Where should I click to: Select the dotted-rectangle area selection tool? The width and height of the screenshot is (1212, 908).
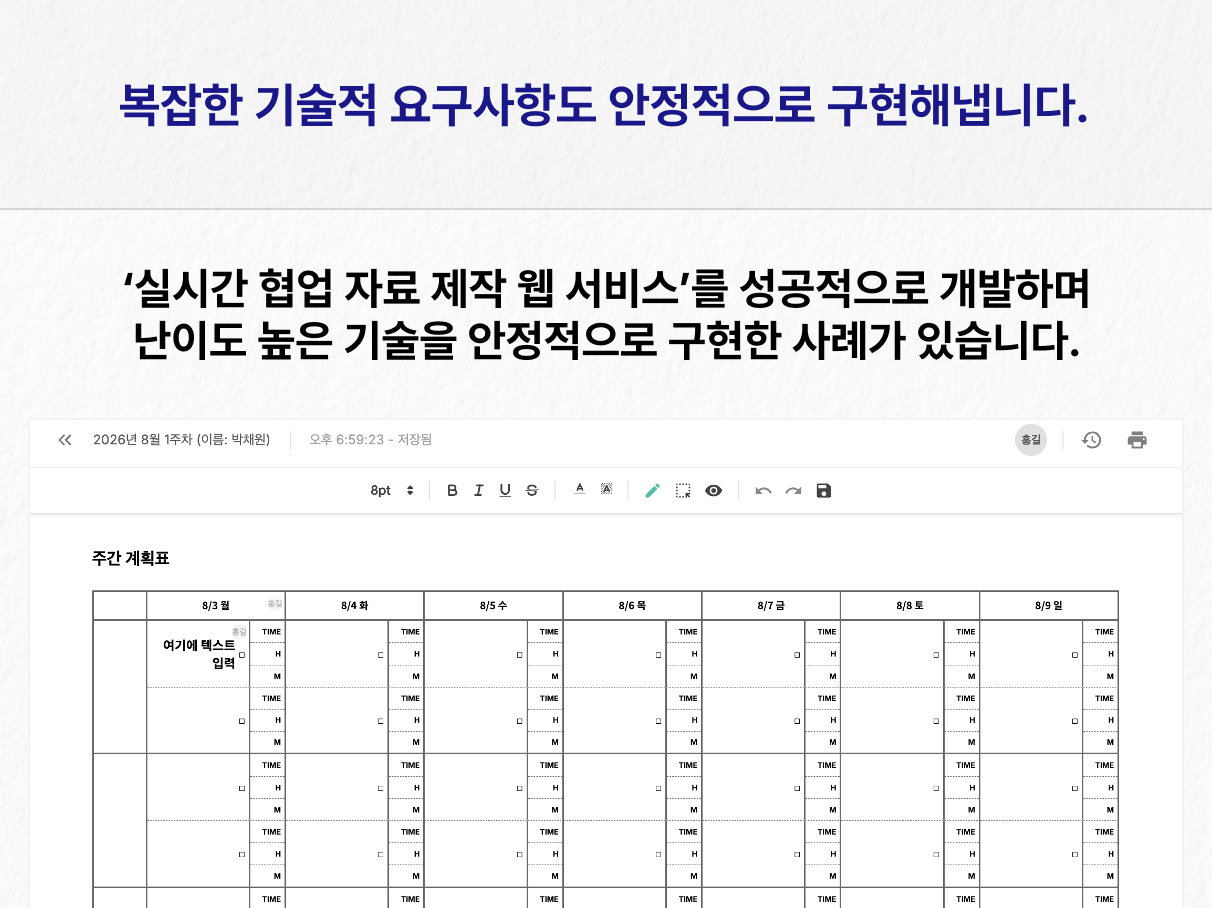[x=683, y=490]
